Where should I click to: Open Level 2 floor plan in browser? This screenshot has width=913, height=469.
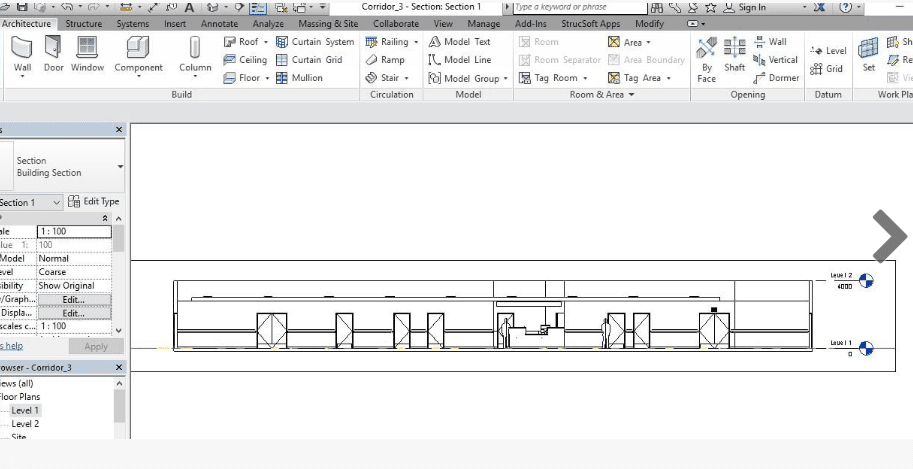click(25, 424)
